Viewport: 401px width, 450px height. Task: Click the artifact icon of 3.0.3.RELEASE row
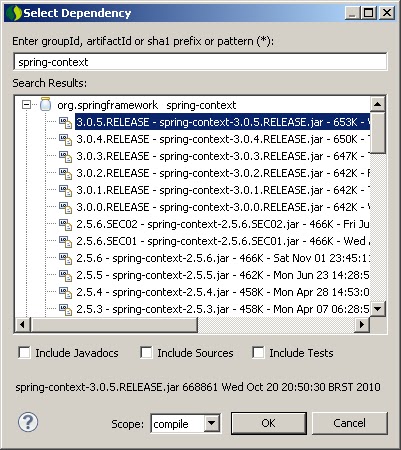pos(65,156)
